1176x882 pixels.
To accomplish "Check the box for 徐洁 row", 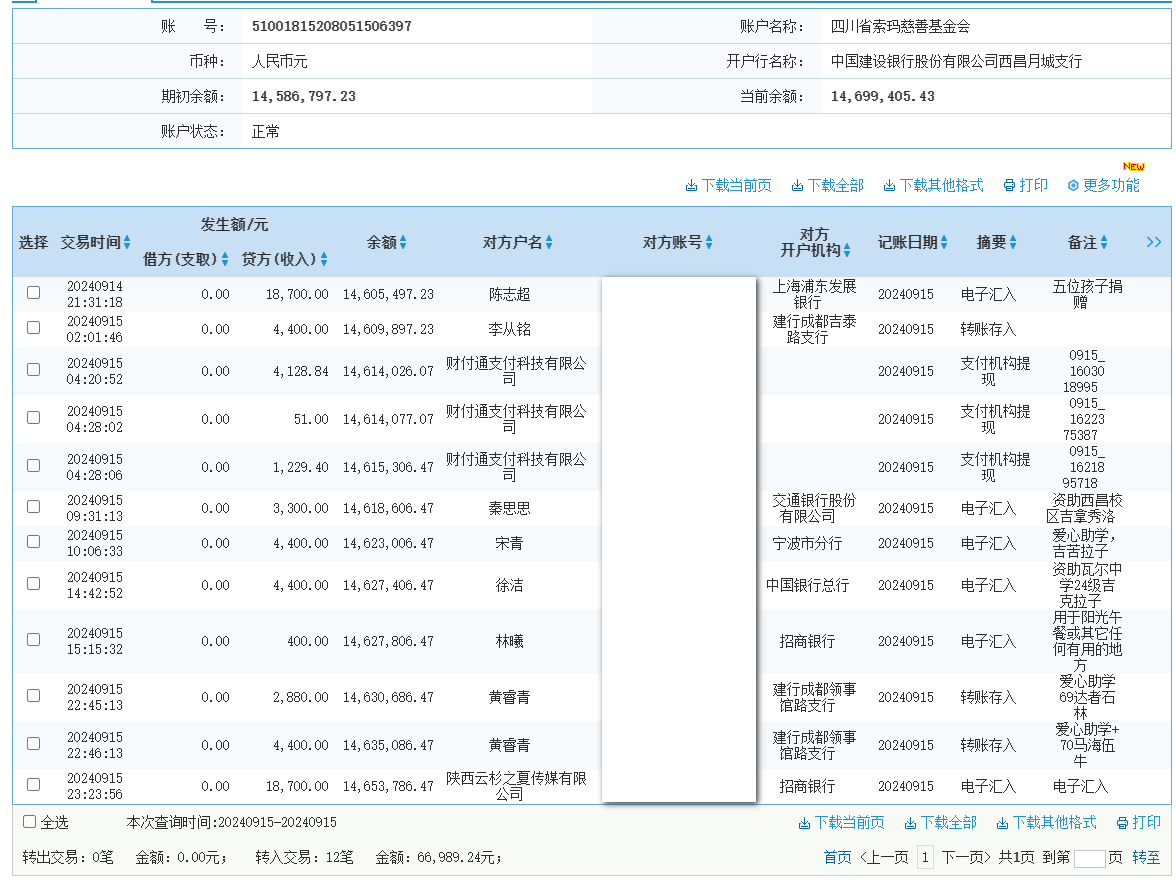I will [34, 584].
